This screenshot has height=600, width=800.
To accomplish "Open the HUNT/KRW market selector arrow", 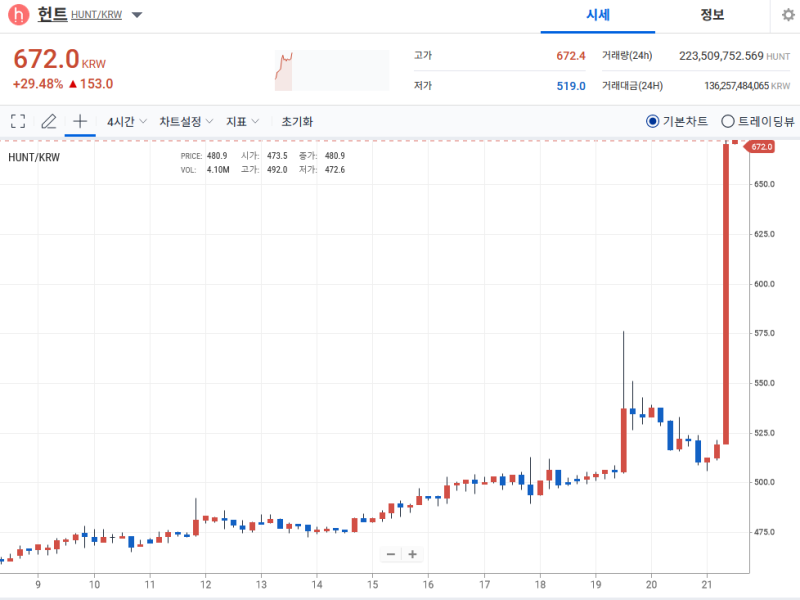I will pyautogui.click(x=137, y=15).
